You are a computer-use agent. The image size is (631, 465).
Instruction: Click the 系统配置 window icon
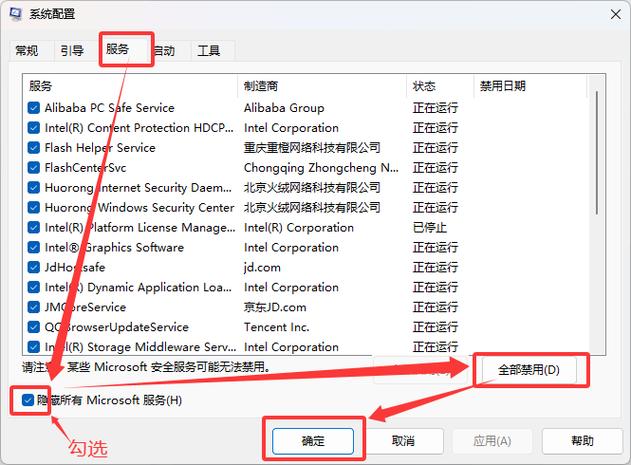(x=15, y=14)
